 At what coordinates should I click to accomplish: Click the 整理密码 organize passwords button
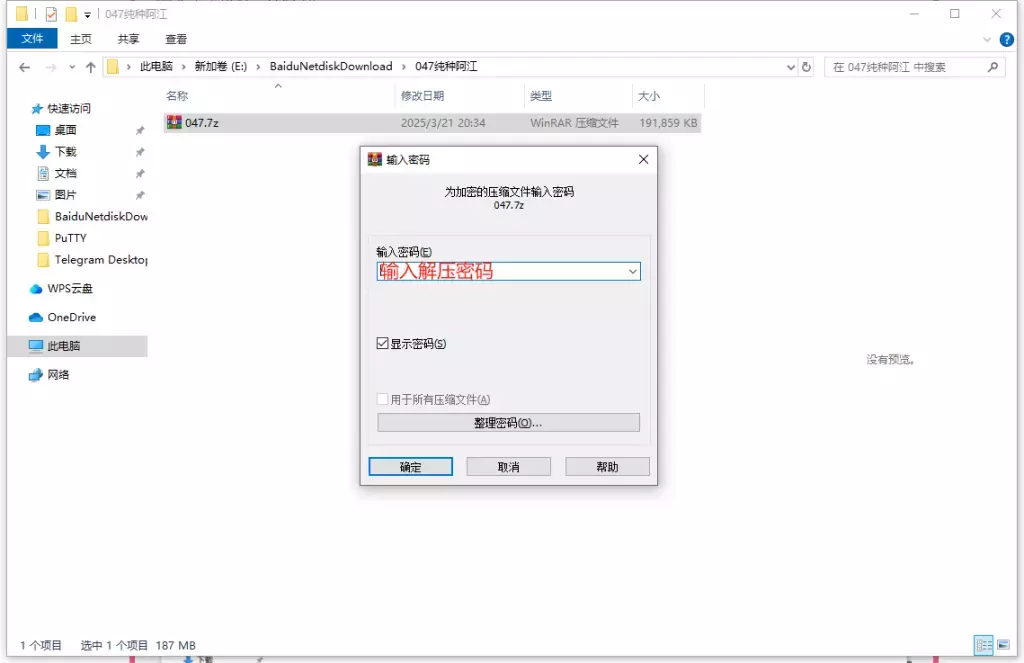pyautogui.click(x=509, y=421)
